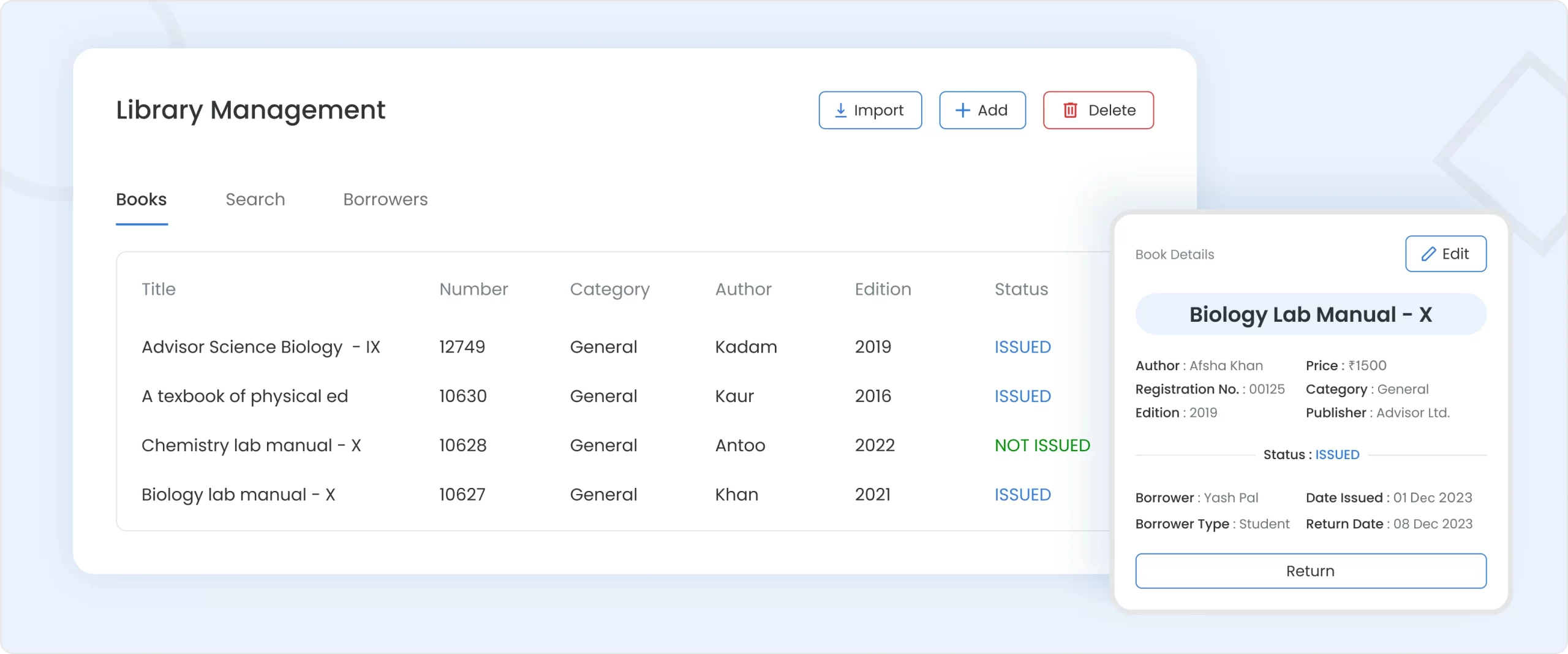Click the trash icon on the Delete button
This screenshot has height=654, width=1568.
1070,110
